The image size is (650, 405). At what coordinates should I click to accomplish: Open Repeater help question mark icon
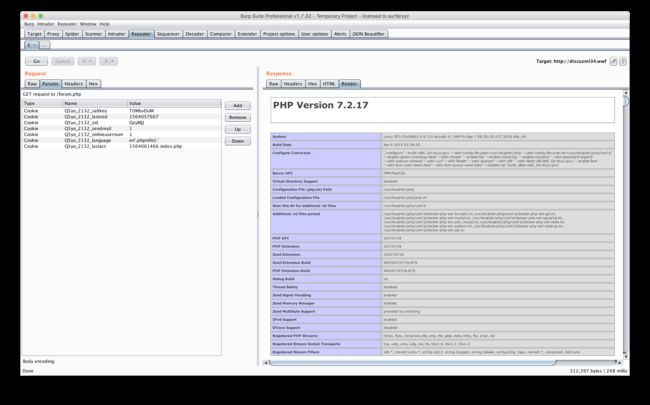(x=623, y=61)
